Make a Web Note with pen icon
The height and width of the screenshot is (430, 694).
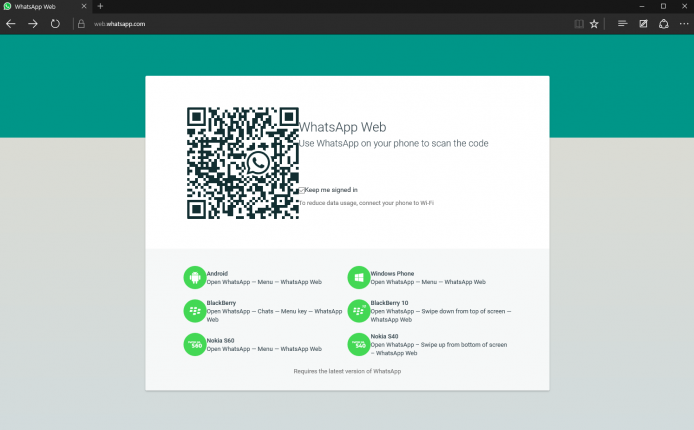coord(643,24)
